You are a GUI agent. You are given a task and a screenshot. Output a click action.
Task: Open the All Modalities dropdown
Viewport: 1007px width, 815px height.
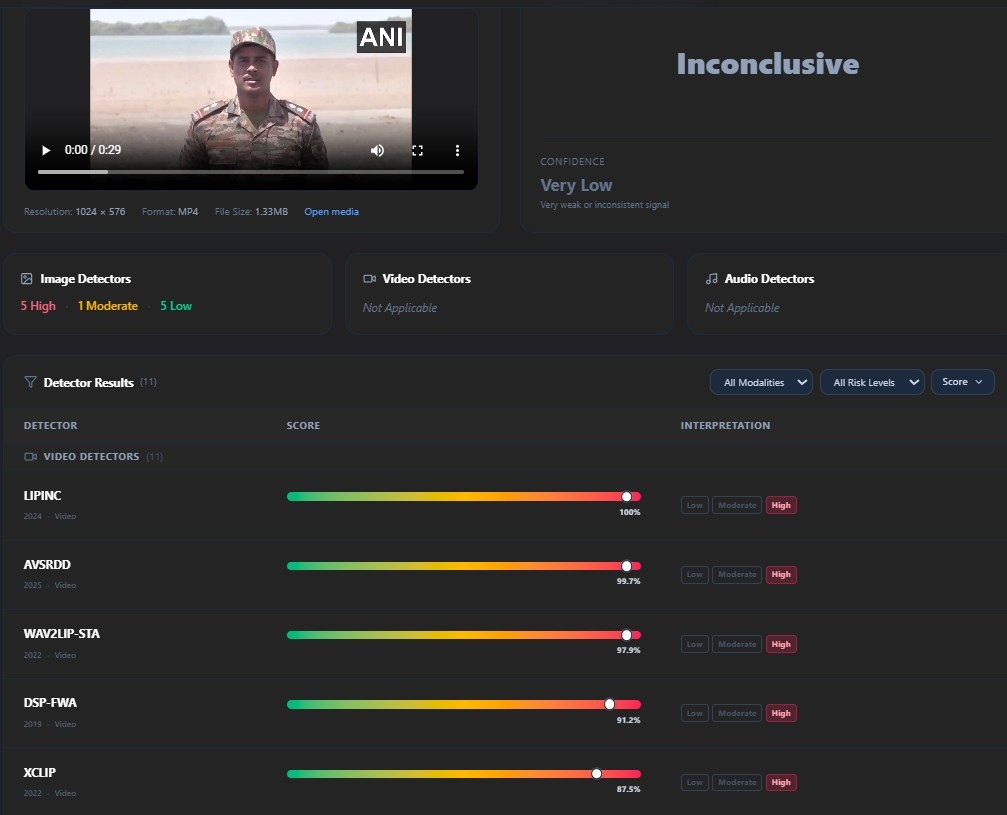coord(760,382)
